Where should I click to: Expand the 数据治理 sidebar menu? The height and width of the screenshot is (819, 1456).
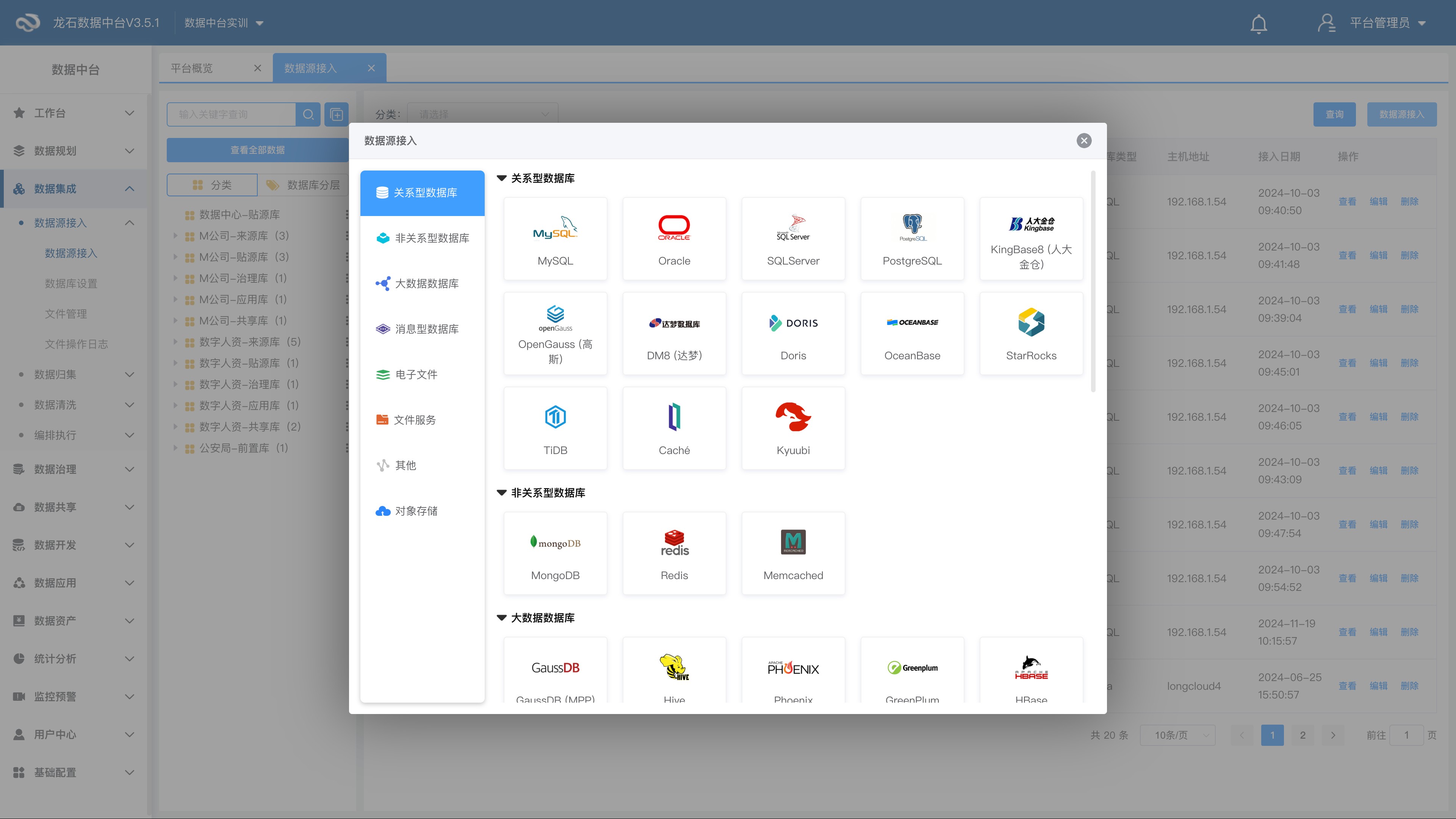point(74,469)
